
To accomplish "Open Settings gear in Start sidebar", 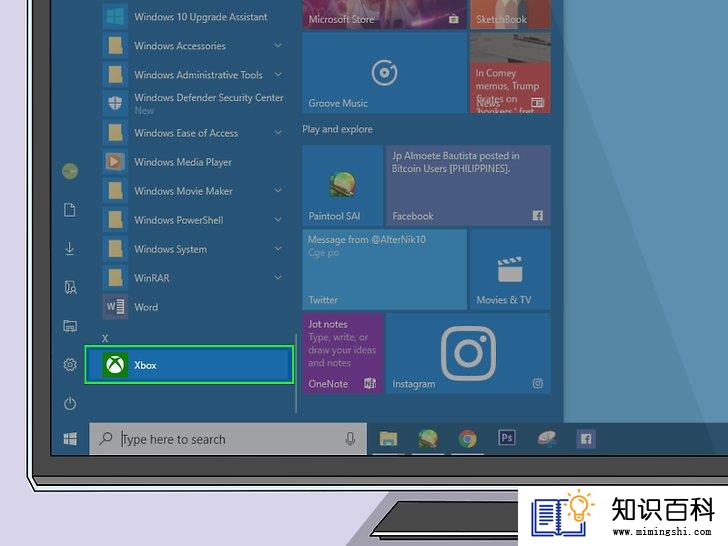I will pyautogui.click(x=70, y=364).
